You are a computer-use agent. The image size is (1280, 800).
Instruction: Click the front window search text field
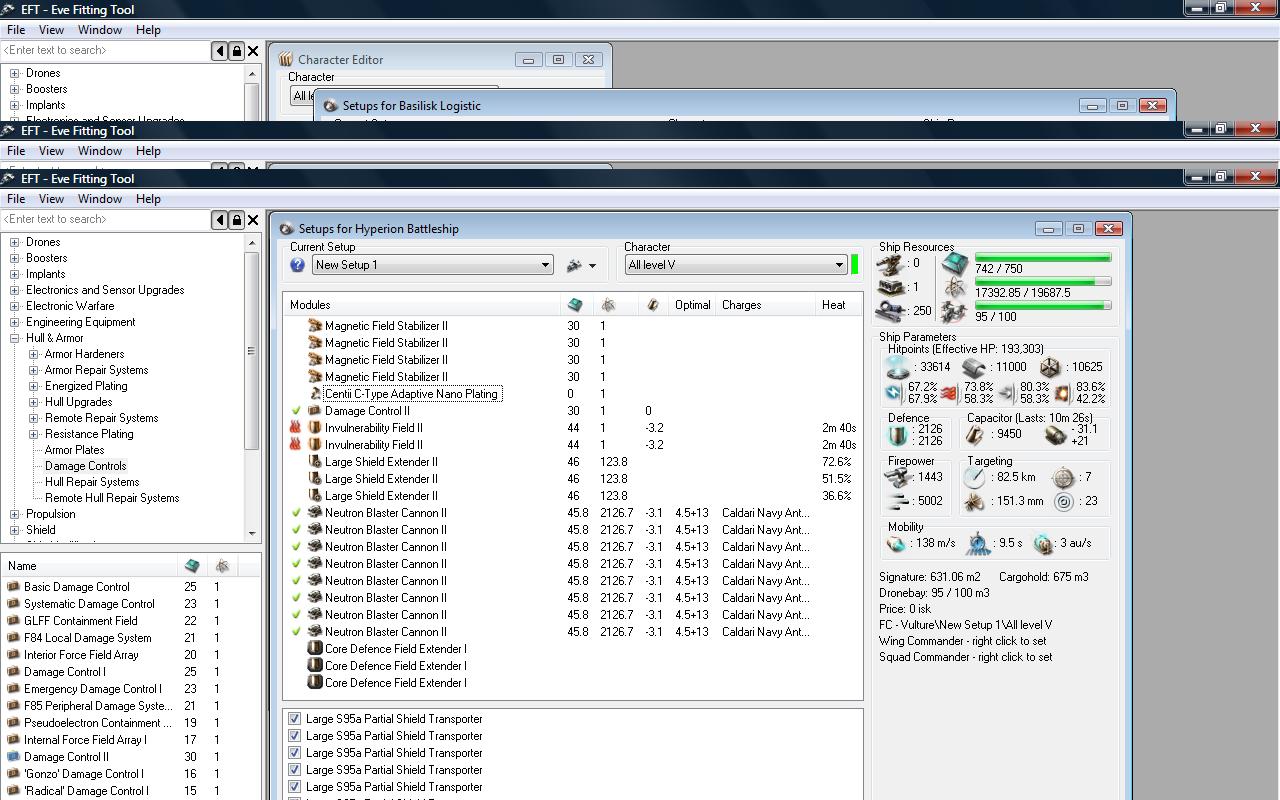(x=106, y=219)
